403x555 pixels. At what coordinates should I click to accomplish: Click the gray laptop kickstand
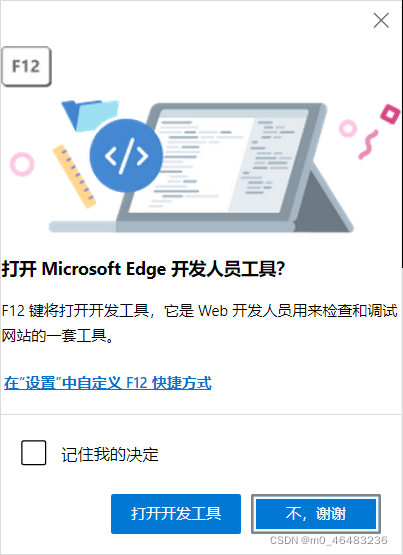[320, 200]
